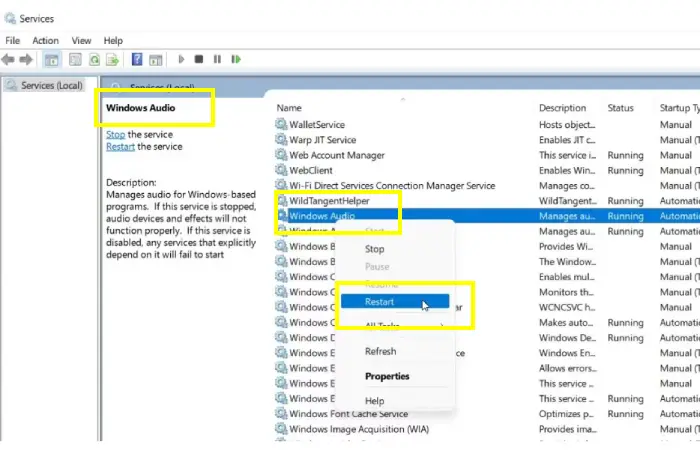Image resolution: width=700 pixels, height=450 pixels.
Task: Select the WalletService row
Action: (x=487, y=125)
